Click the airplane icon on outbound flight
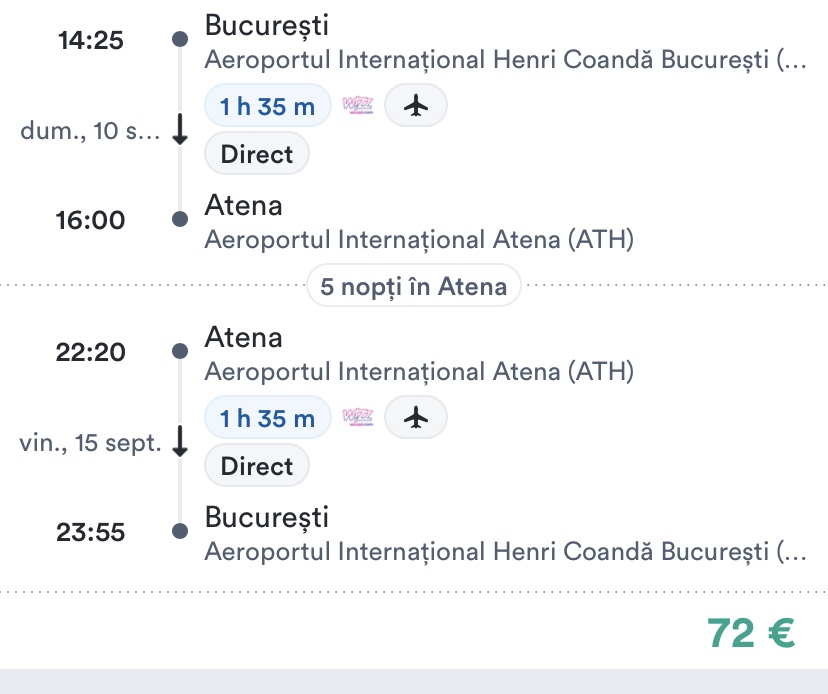 point(415,106)
